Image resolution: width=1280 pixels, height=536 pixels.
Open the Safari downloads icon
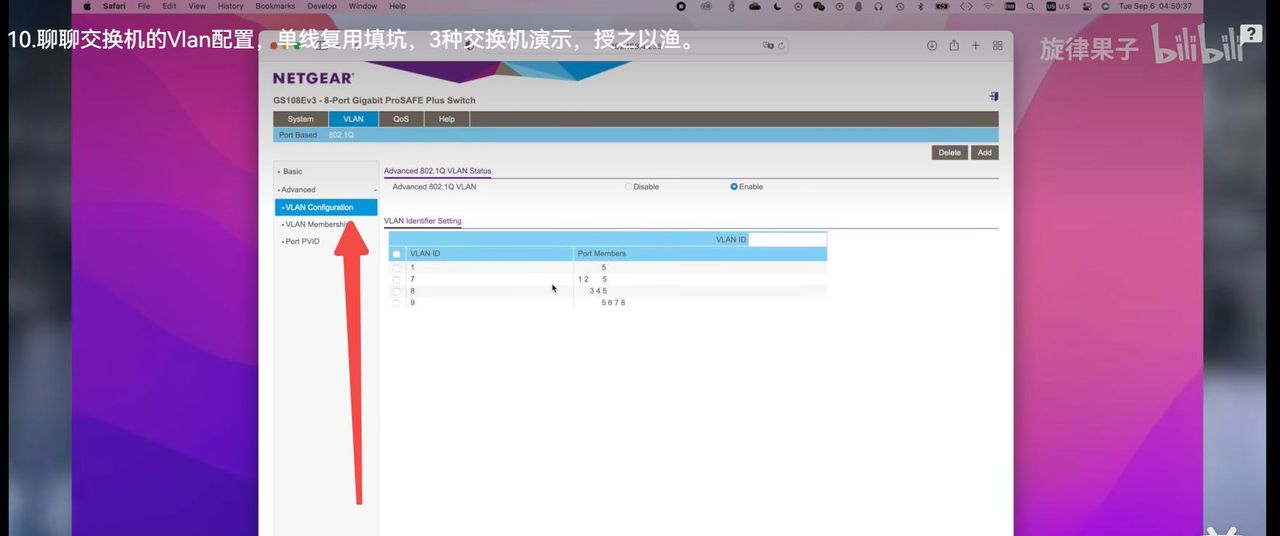click(x=932, y=45)
